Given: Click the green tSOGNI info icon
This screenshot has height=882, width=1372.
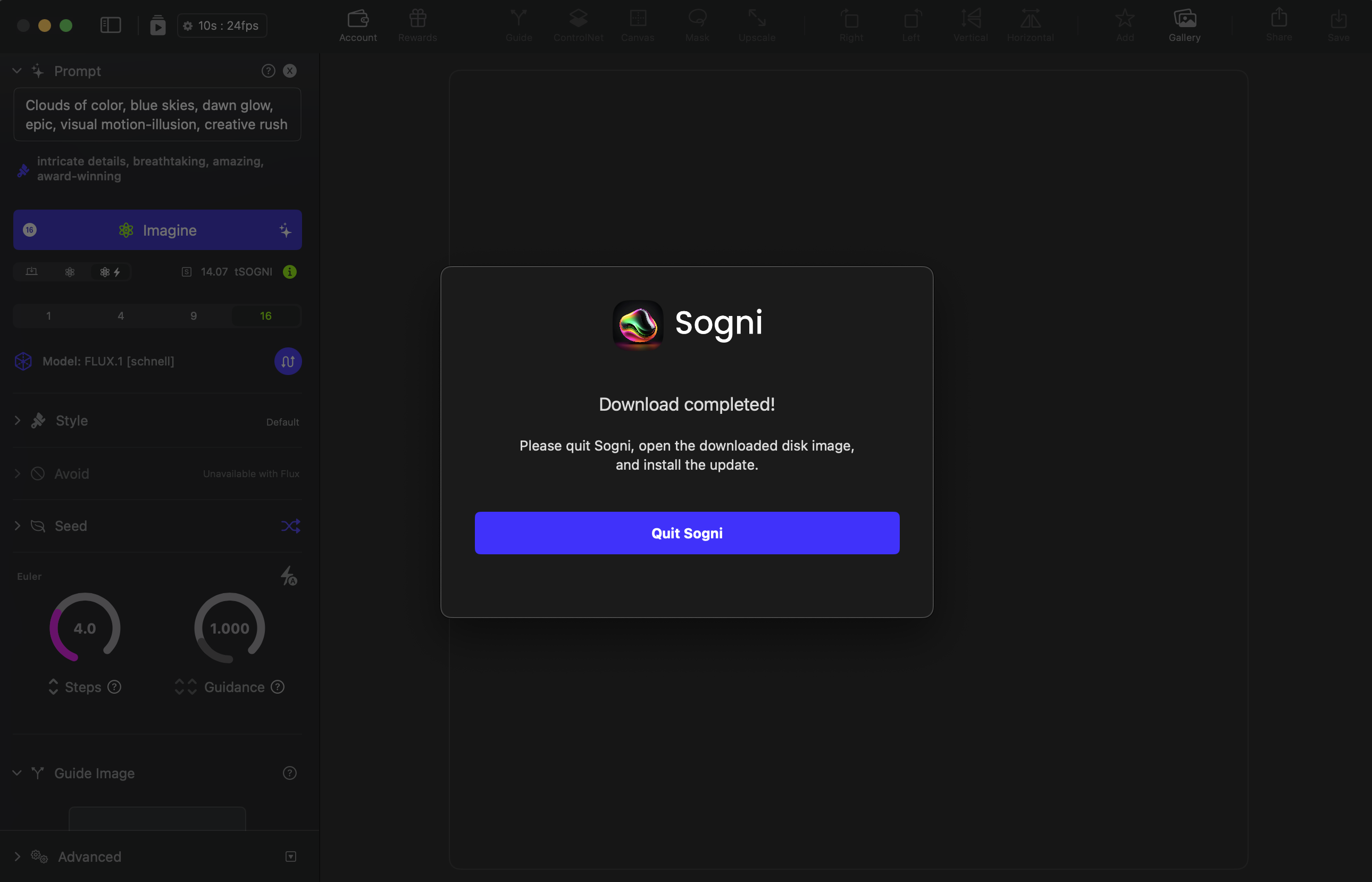Looking at the screenshot, I should pos(290,271).
